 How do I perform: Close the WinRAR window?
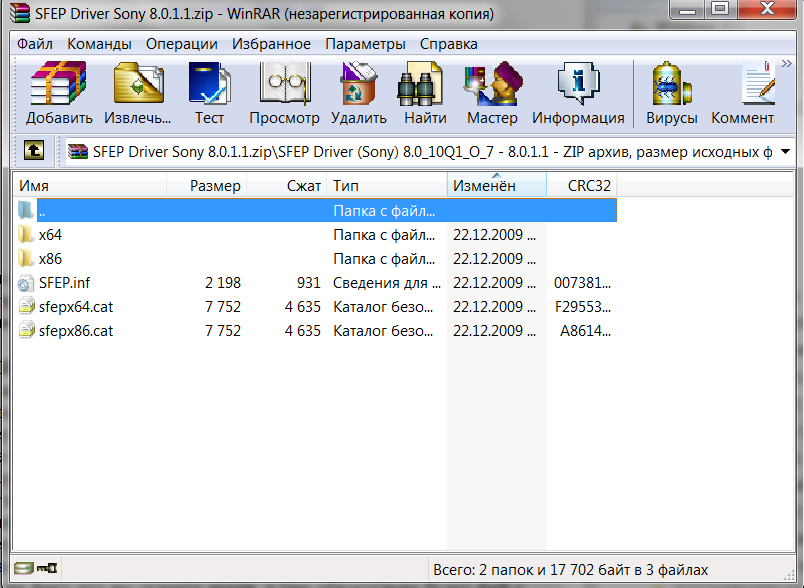[x=768, y=9]
